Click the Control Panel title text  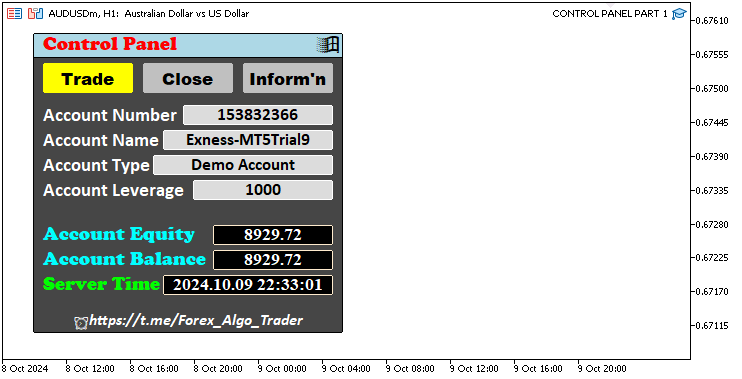pos(110,44)
